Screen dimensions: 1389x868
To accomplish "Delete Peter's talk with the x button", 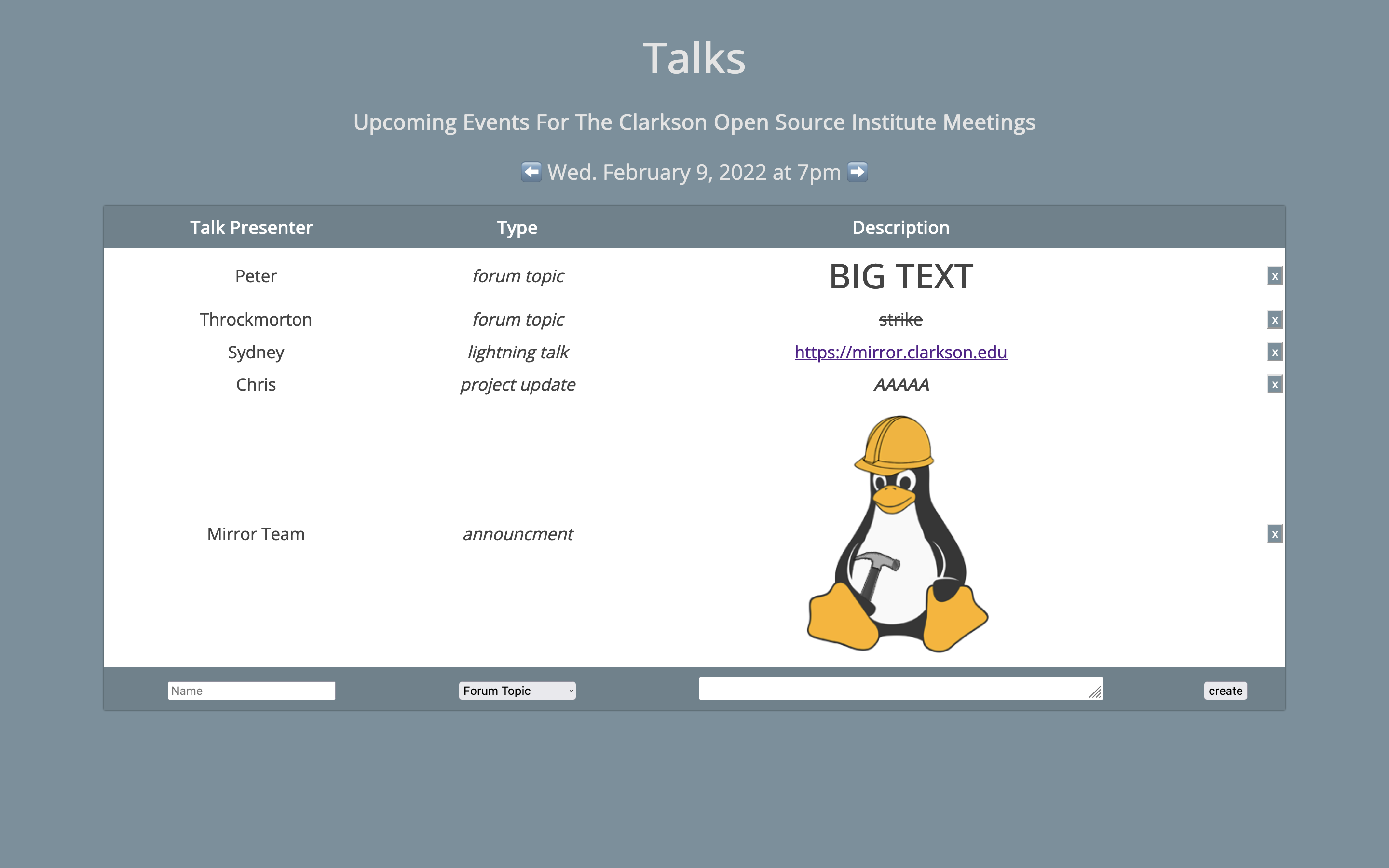I will point(1274,276).
